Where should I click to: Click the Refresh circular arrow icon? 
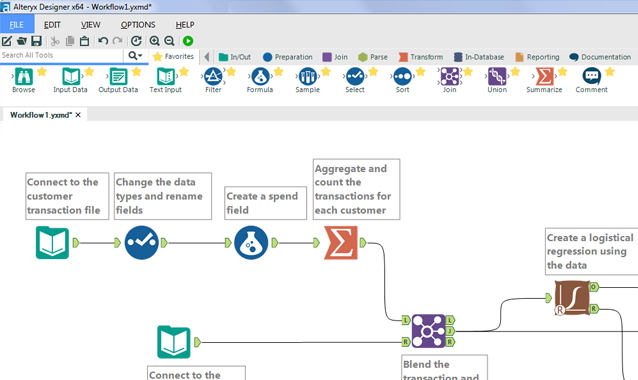[x=136, y=41]
